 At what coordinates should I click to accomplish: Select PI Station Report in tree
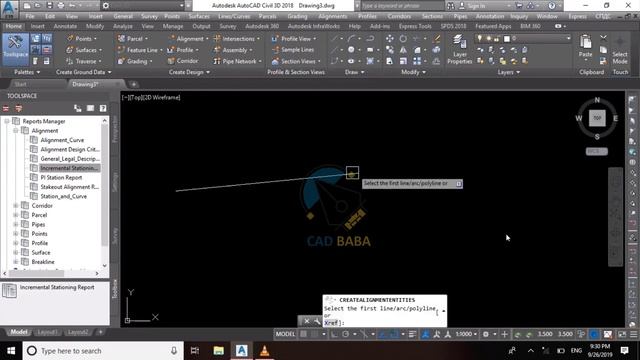click(x=61, y=178)
